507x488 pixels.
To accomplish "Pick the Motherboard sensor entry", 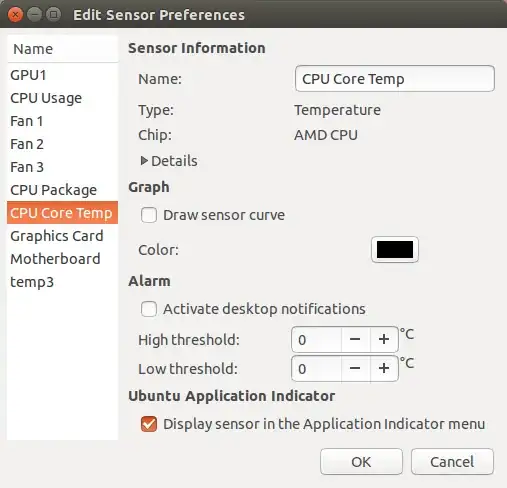I will (x=62, y=259).
